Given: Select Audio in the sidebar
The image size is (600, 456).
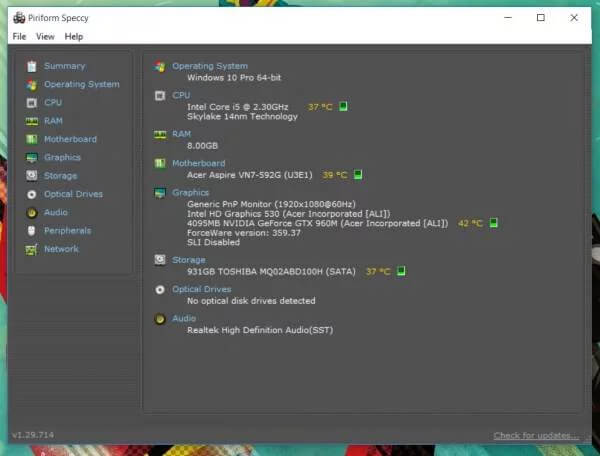Looking at the screenshot, I should click(56, 212).
